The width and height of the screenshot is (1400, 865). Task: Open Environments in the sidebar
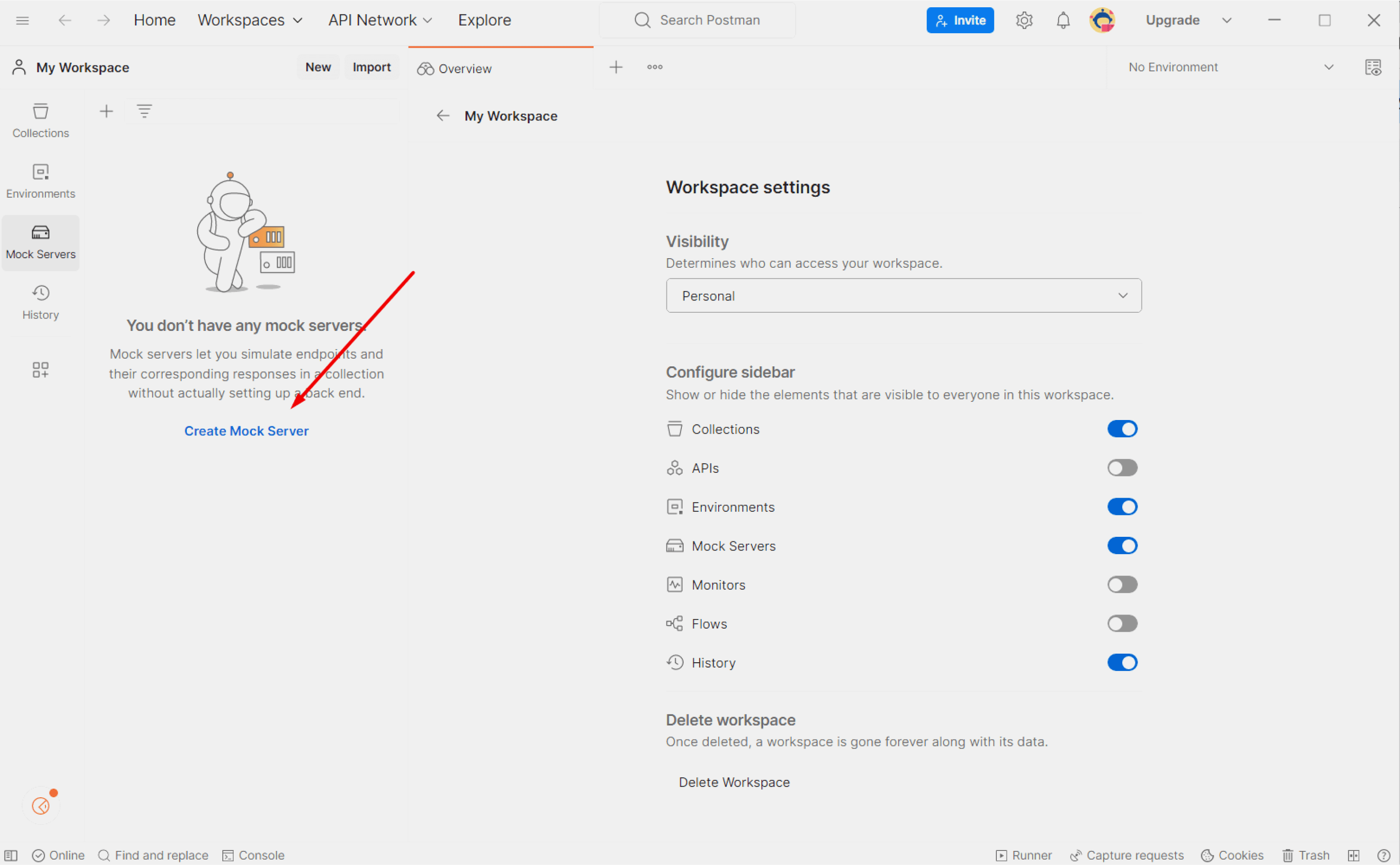[40, 181]
